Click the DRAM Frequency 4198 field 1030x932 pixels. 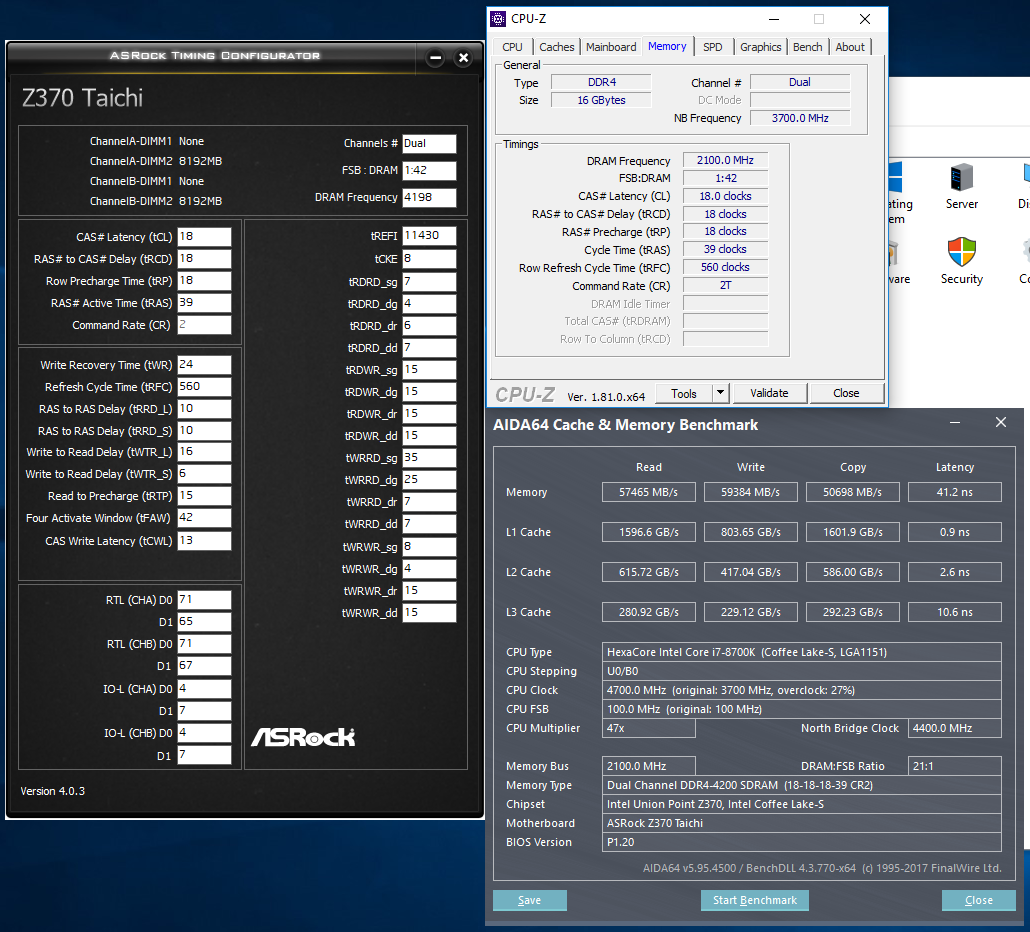(x=429, y=198)
